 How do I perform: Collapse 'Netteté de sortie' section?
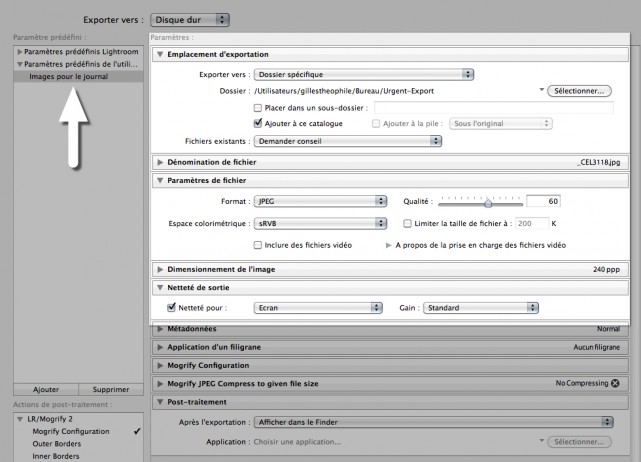click(160, 287)
